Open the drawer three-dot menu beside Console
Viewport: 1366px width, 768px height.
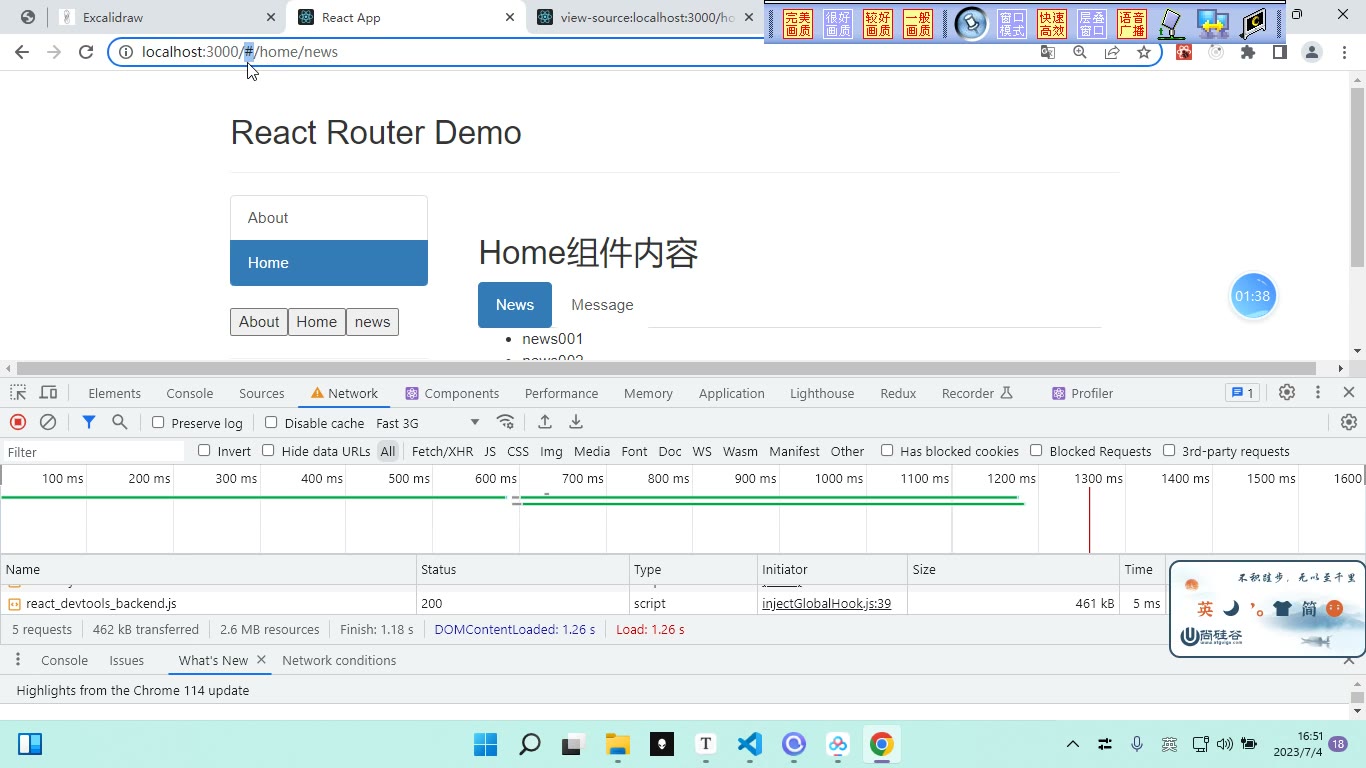(18, 660)
